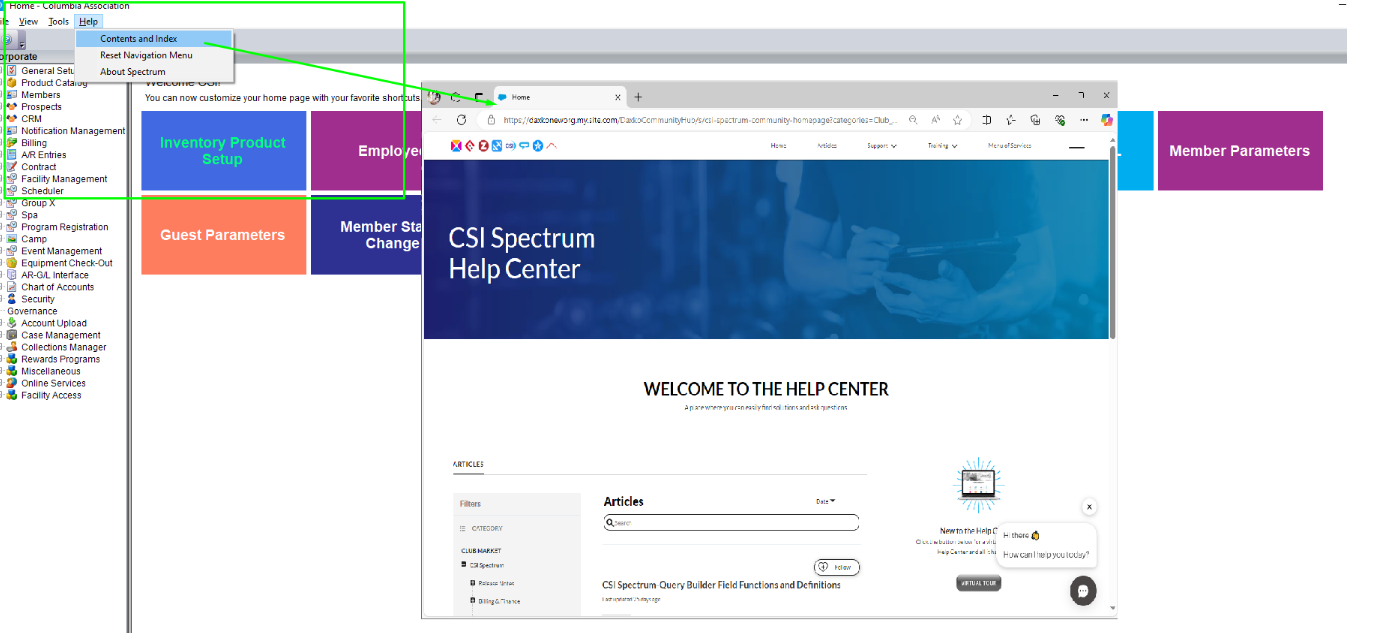Open the Scheduler module icon
Viewport: 1396px width, 633px height.
pyautogui.click(x=12, y=191)
